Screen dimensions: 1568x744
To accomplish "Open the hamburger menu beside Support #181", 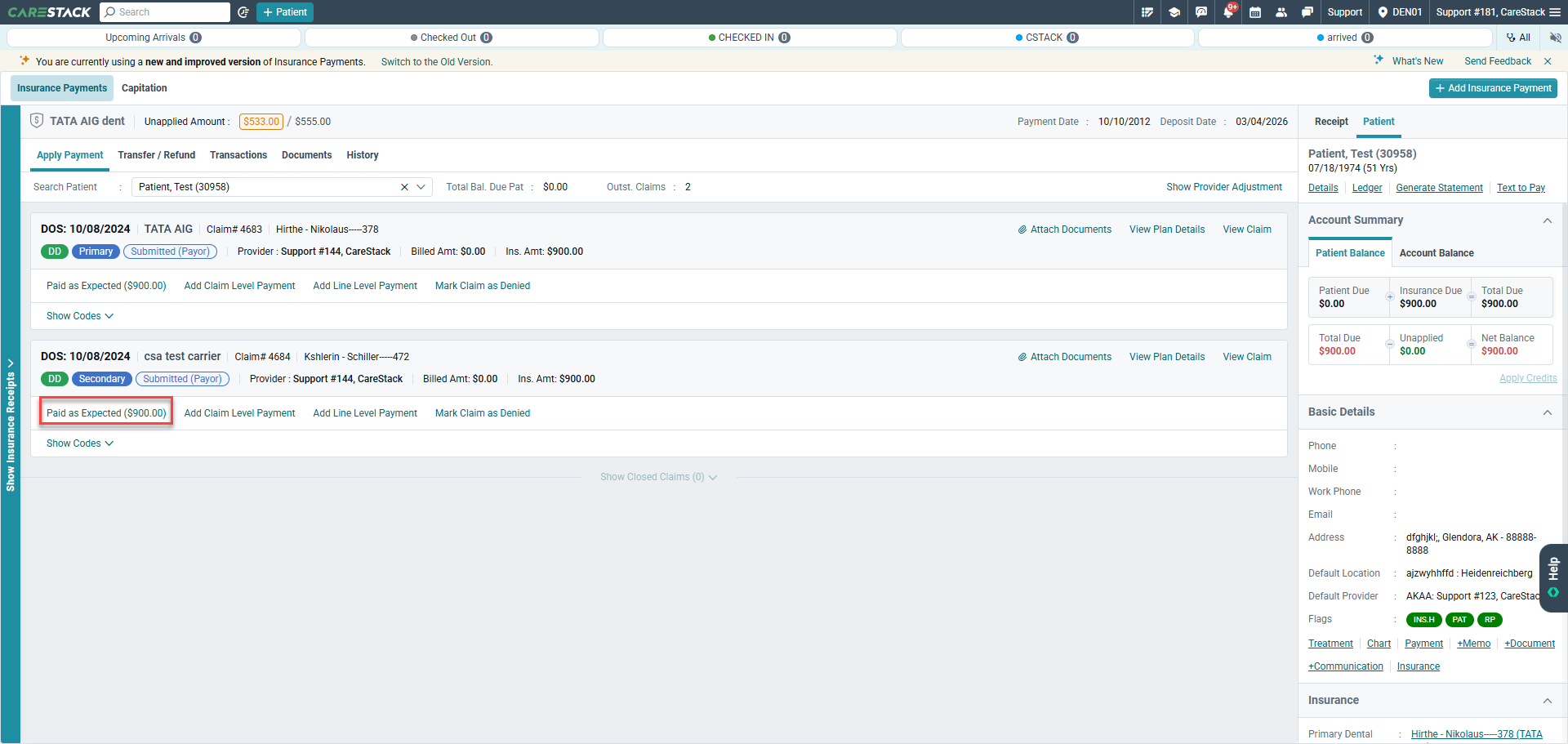I will (x=1555, y=12).
